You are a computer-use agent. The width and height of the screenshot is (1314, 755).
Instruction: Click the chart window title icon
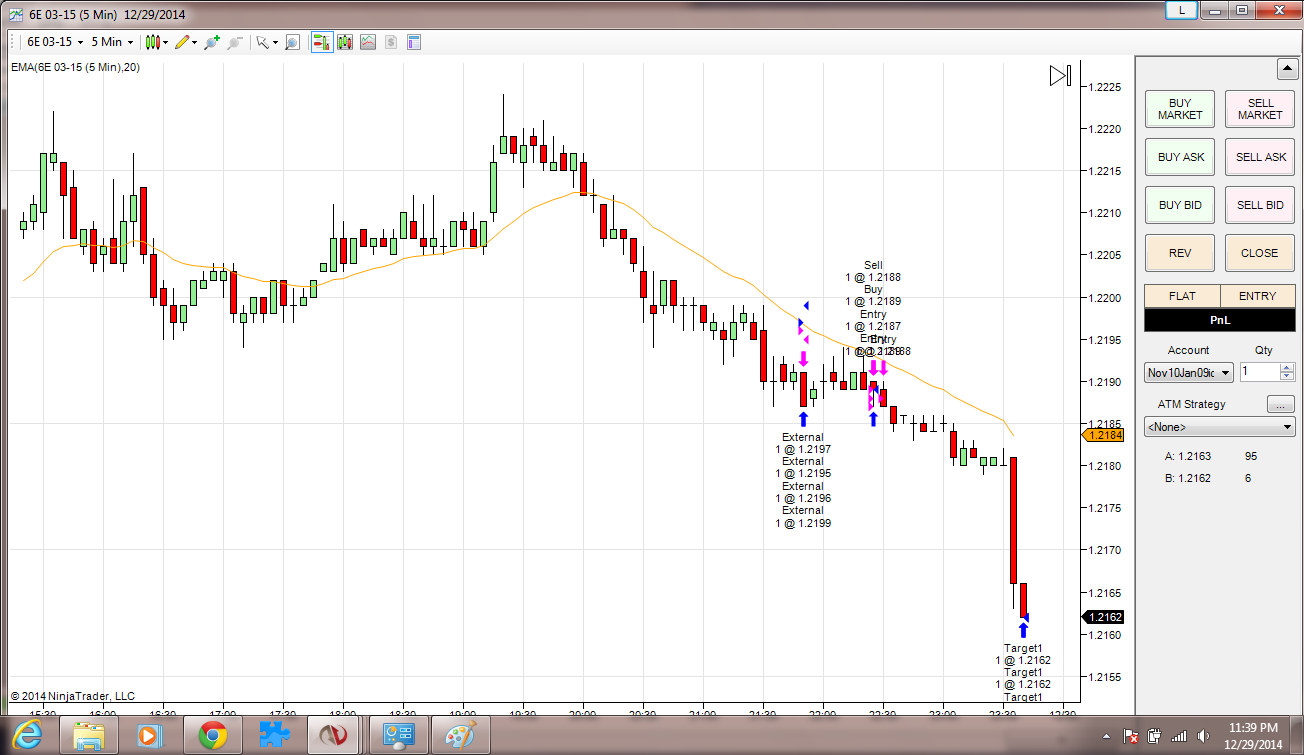click(15, 14)
